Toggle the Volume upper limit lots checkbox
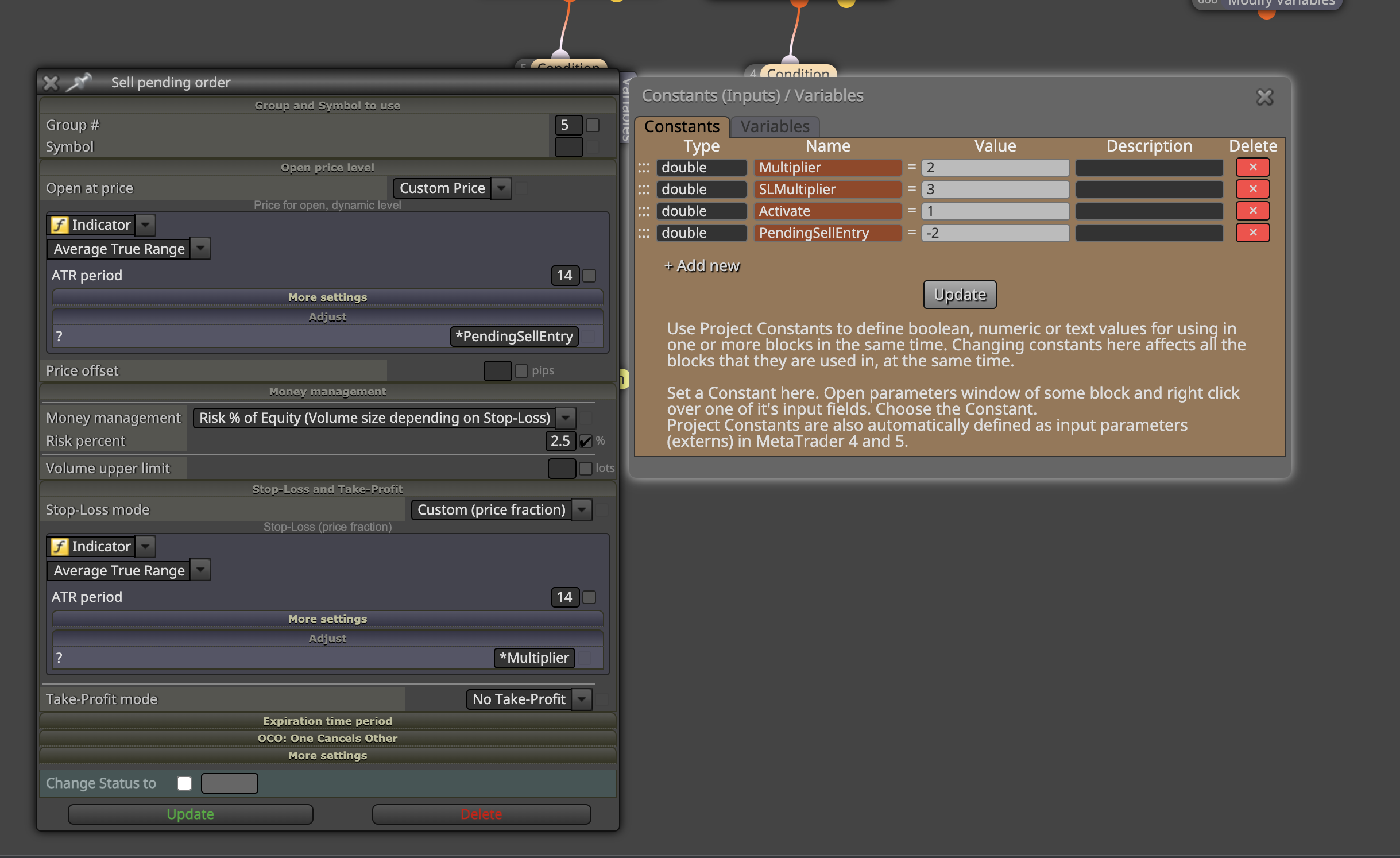 pos(586,469)
